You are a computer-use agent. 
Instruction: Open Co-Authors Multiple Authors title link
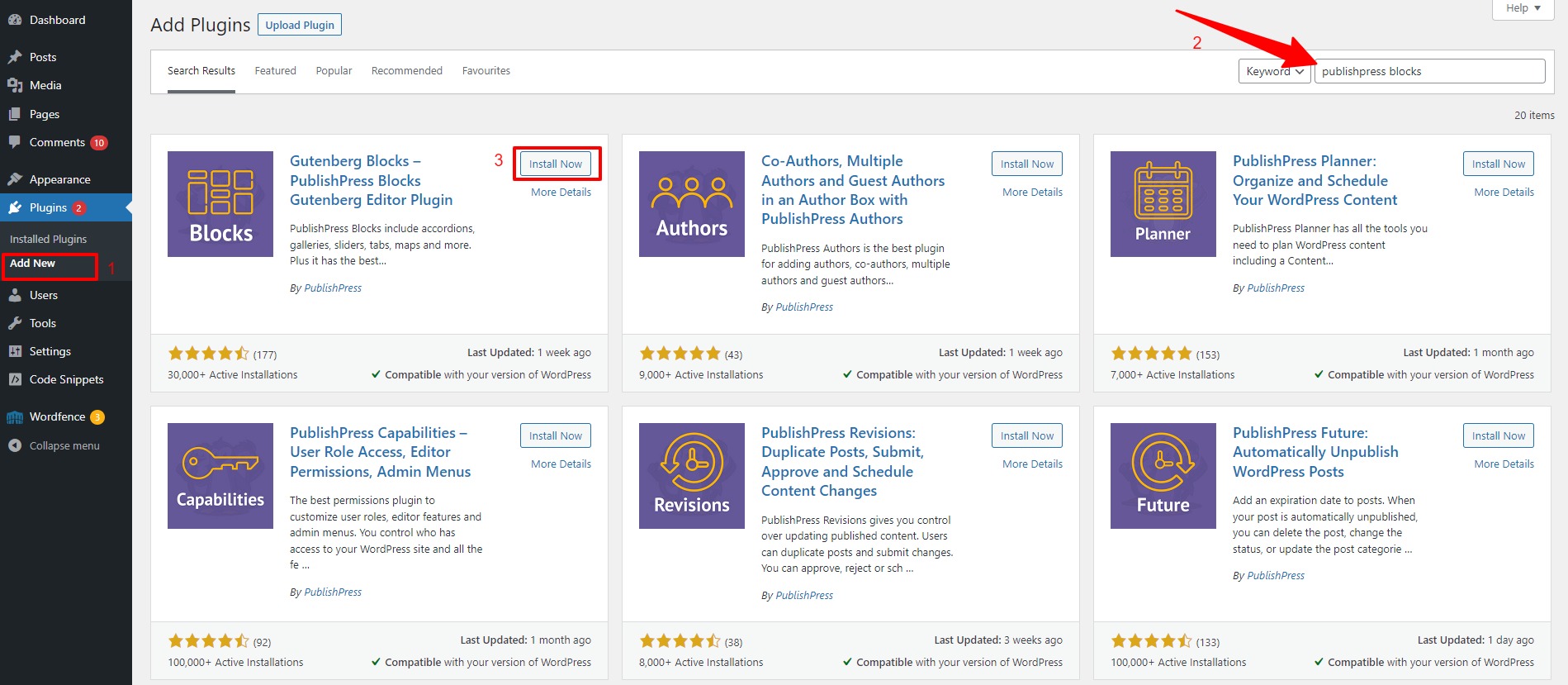[x=853, y=190]
